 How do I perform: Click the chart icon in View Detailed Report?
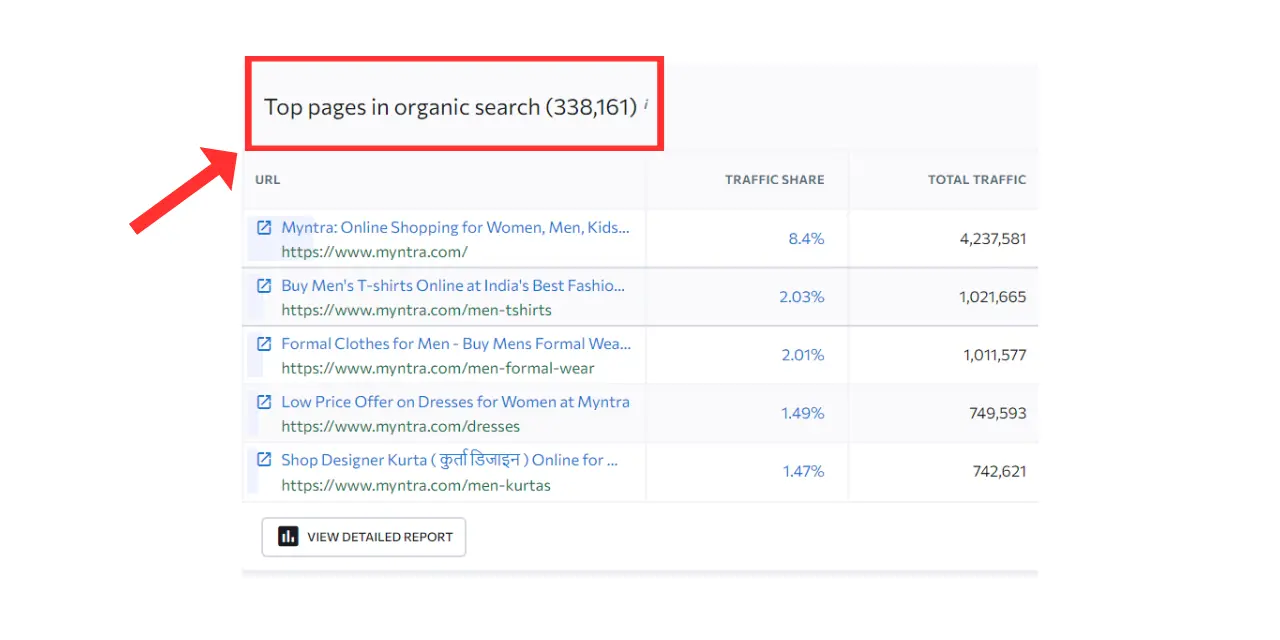288,537
